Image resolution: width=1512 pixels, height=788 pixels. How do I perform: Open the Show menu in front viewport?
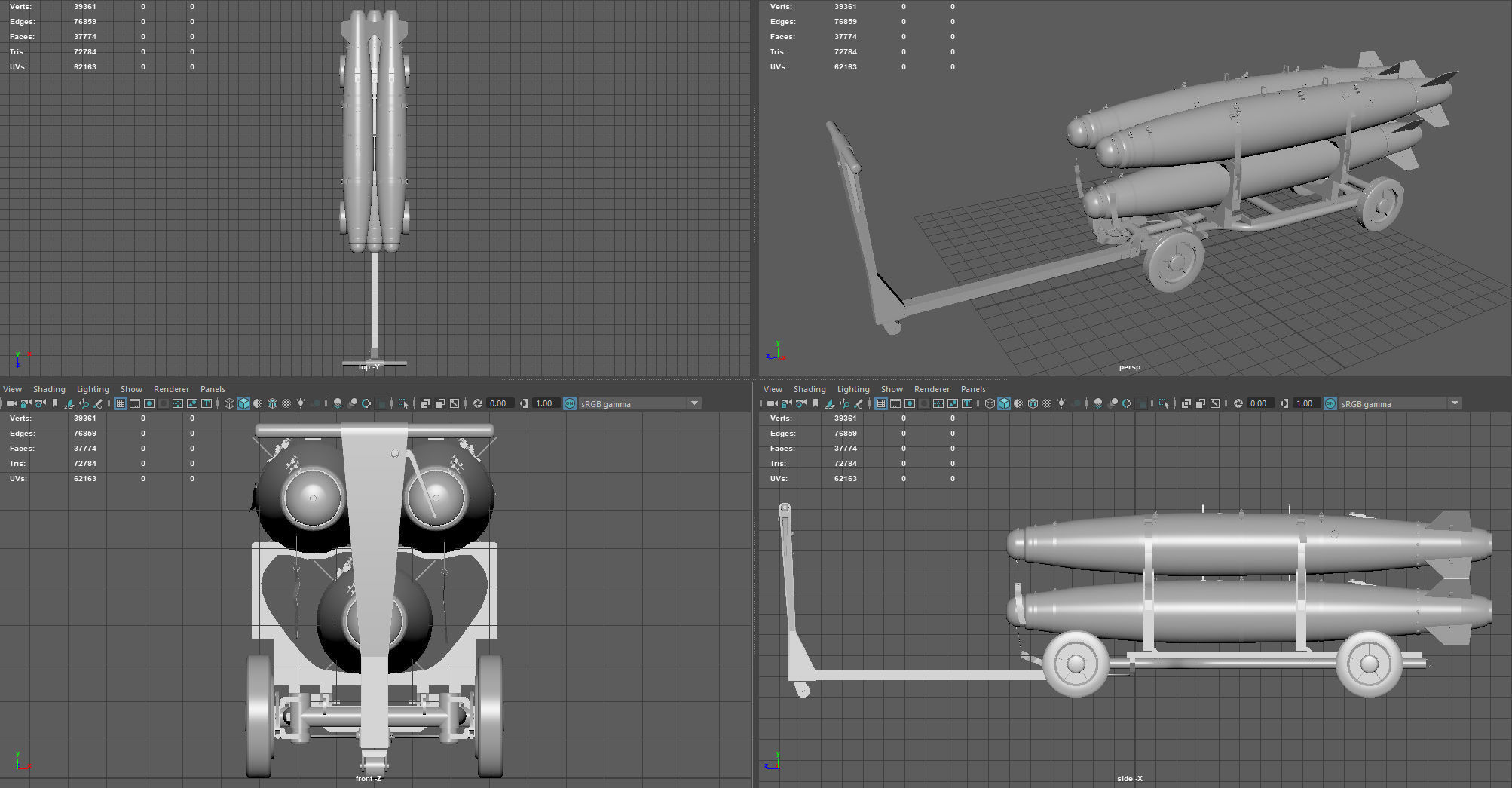point(131,389)
